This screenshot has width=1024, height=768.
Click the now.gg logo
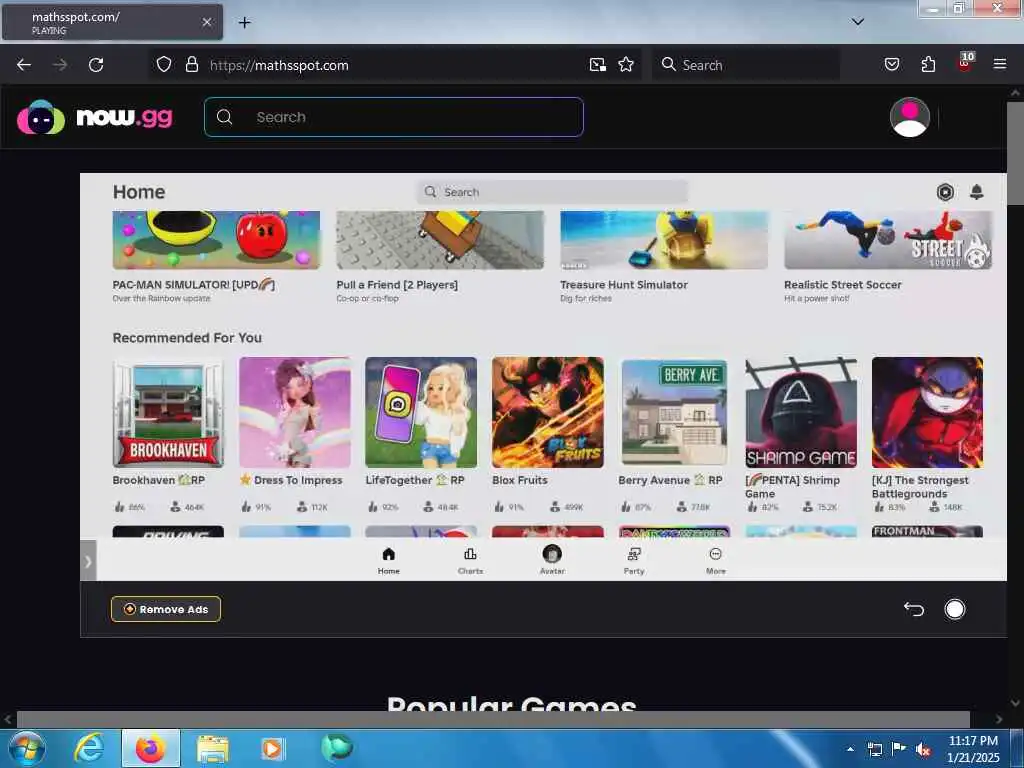coord(95,118)
